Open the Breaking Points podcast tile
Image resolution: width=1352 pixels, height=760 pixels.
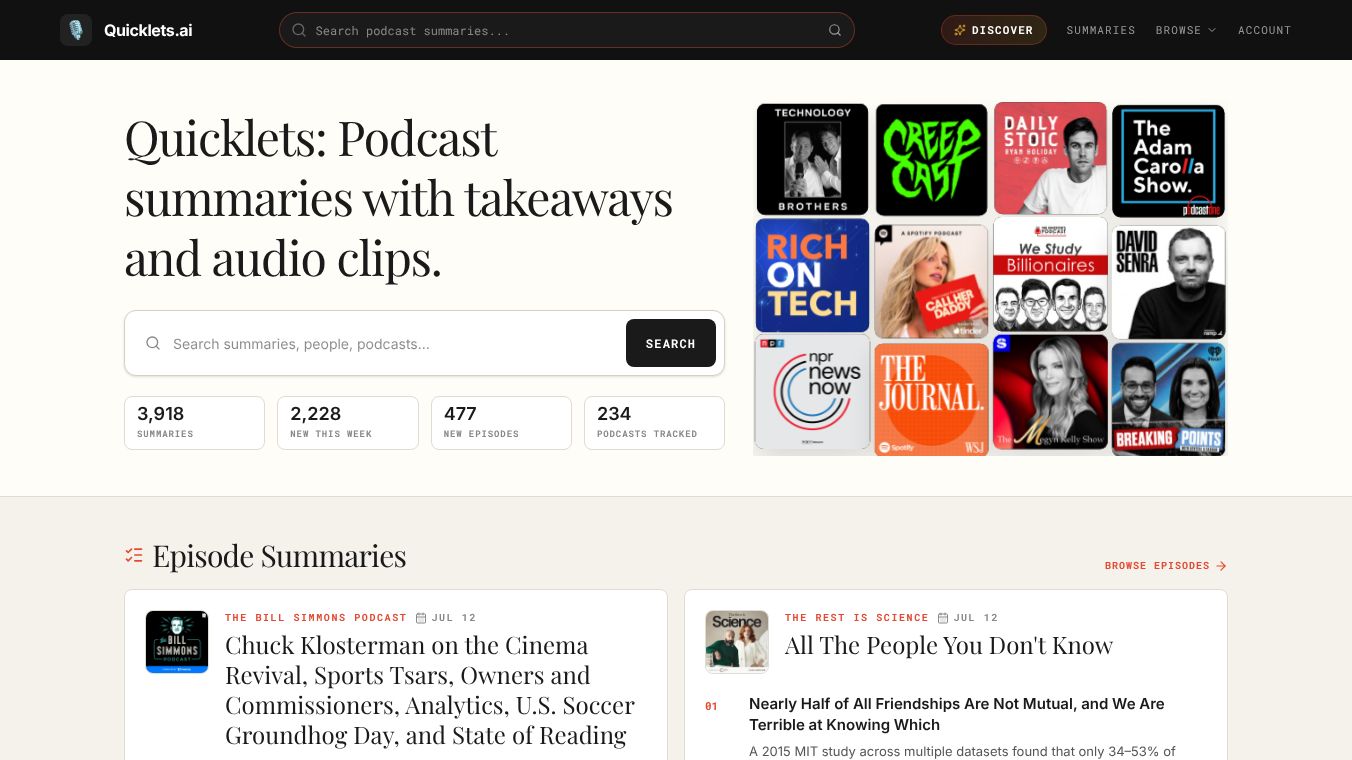[x=1168, y=399]
